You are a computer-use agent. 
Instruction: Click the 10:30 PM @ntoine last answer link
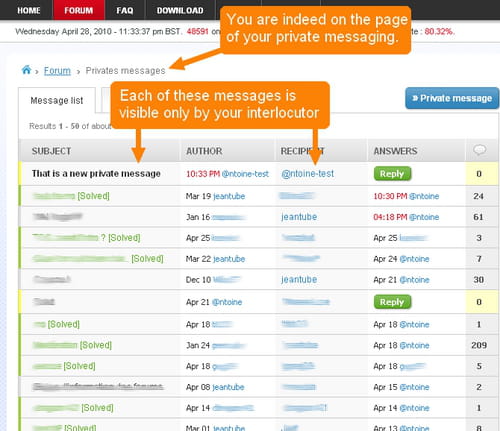click(406, 196)
